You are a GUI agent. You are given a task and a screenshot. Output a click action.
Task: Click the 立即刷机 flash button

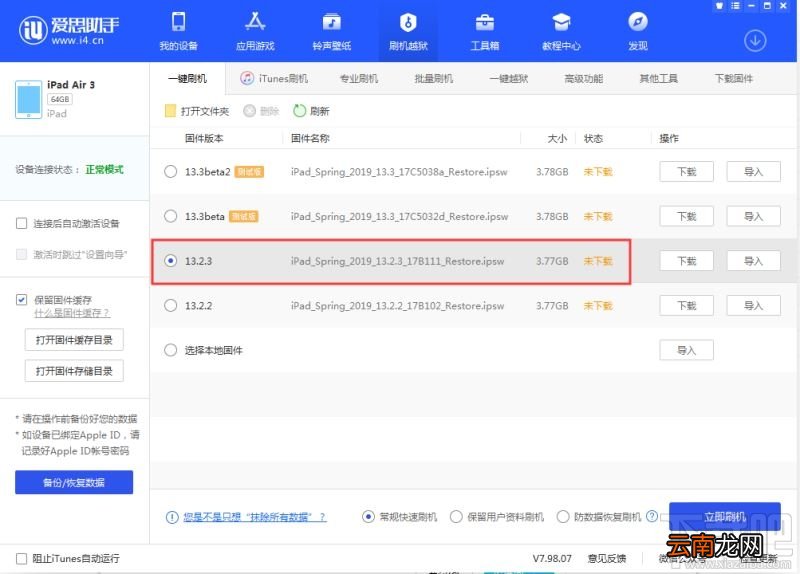(x=725, y=517)
